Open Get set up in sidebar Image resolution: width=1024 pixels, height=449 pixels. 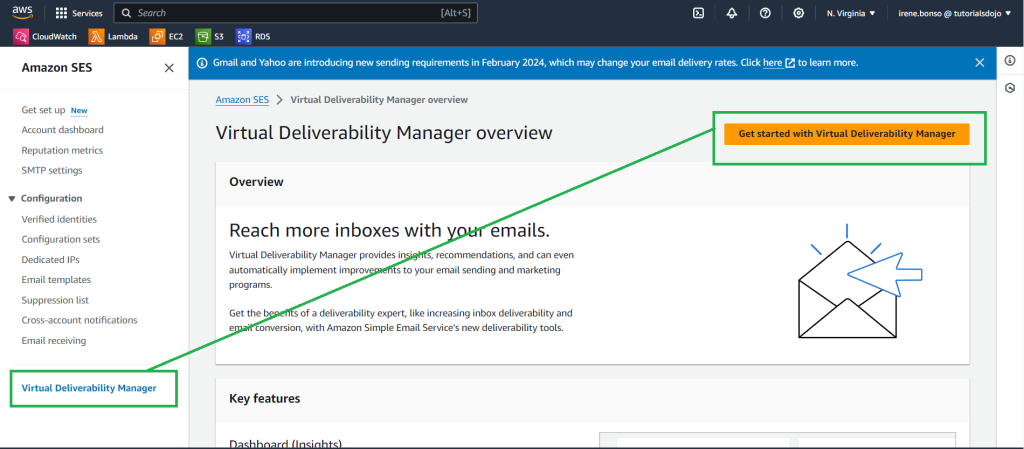click(x=43, y=110)
